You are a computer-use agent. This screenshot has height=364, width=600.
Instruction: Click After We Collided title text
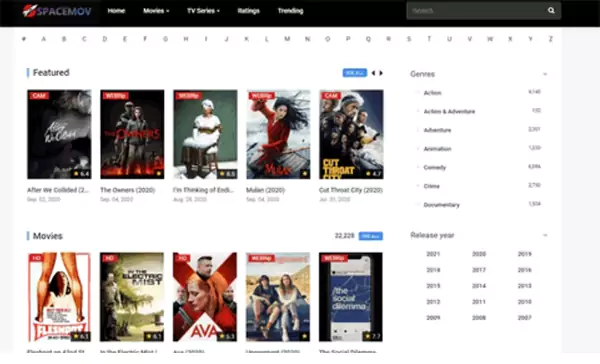[58, 190]
